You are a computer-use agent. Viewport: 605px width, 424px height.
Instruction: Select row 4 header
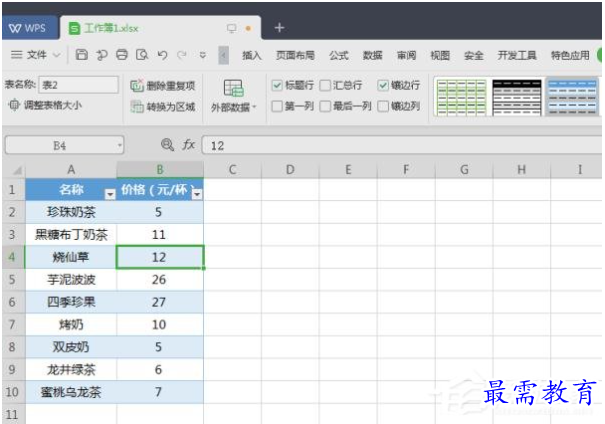pos(12,257)
